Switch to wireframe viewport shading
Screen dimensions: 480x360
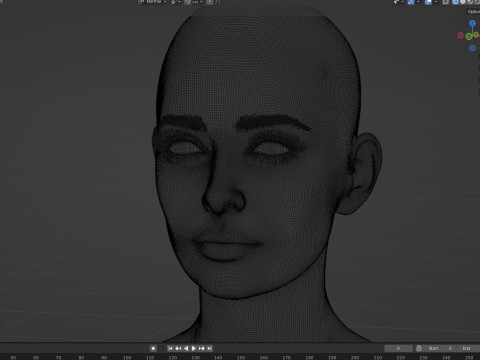tap(455, 2)
